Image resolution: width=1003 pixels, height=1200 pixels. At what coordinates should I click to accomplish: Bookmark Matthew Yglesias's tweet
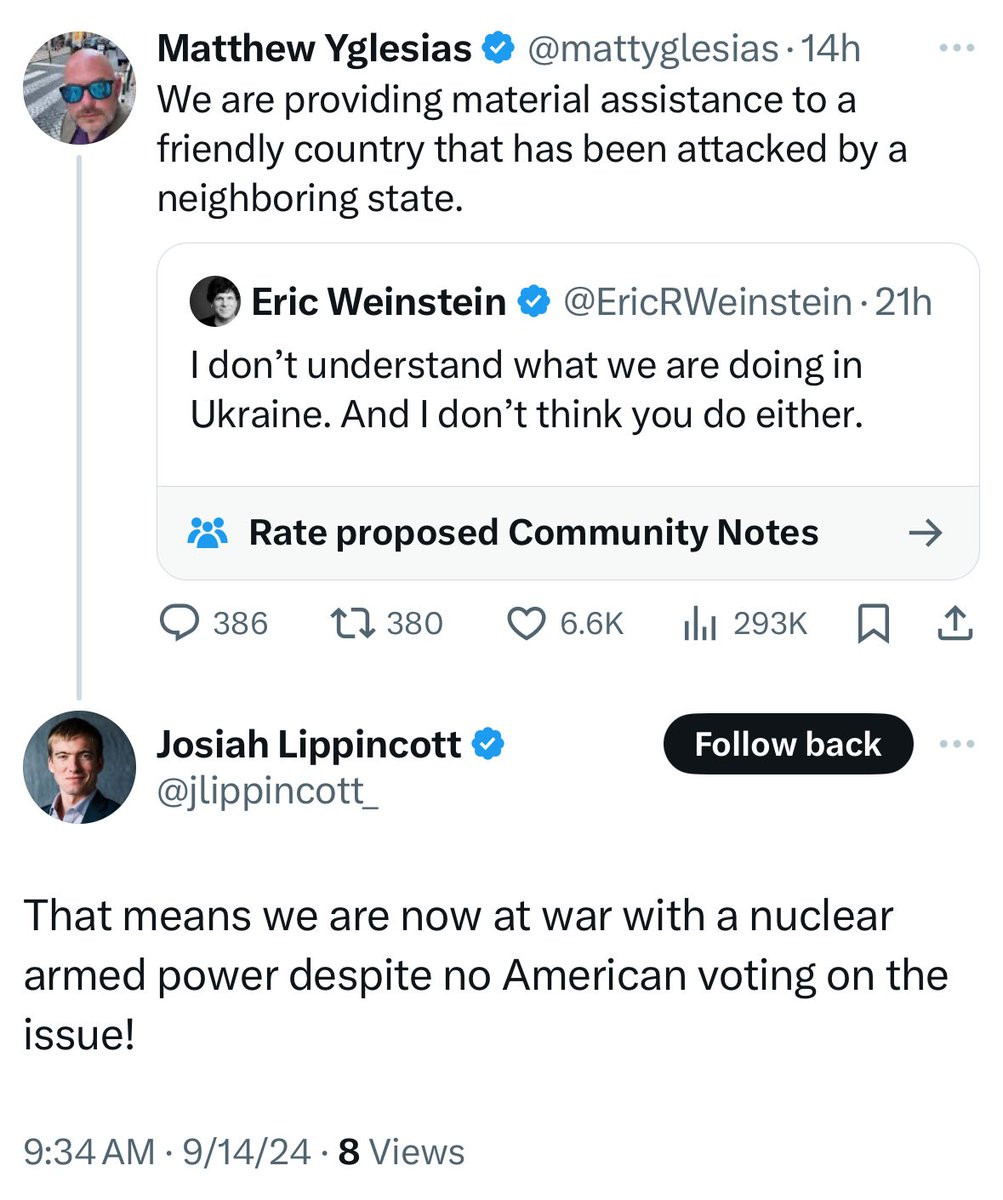(x=874, y=625)
